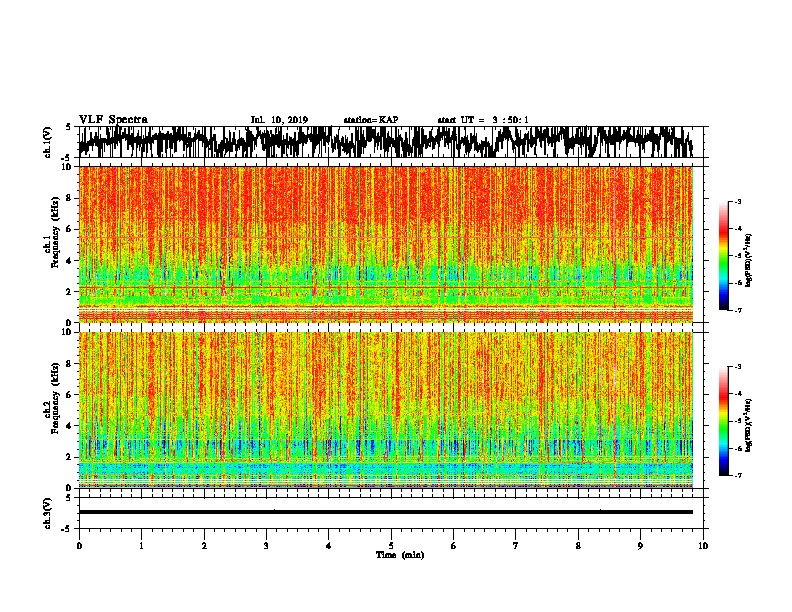This screenshot has height=612, width=792.
Task: Click time axis tick label "7"
Action: click(516, 546)
